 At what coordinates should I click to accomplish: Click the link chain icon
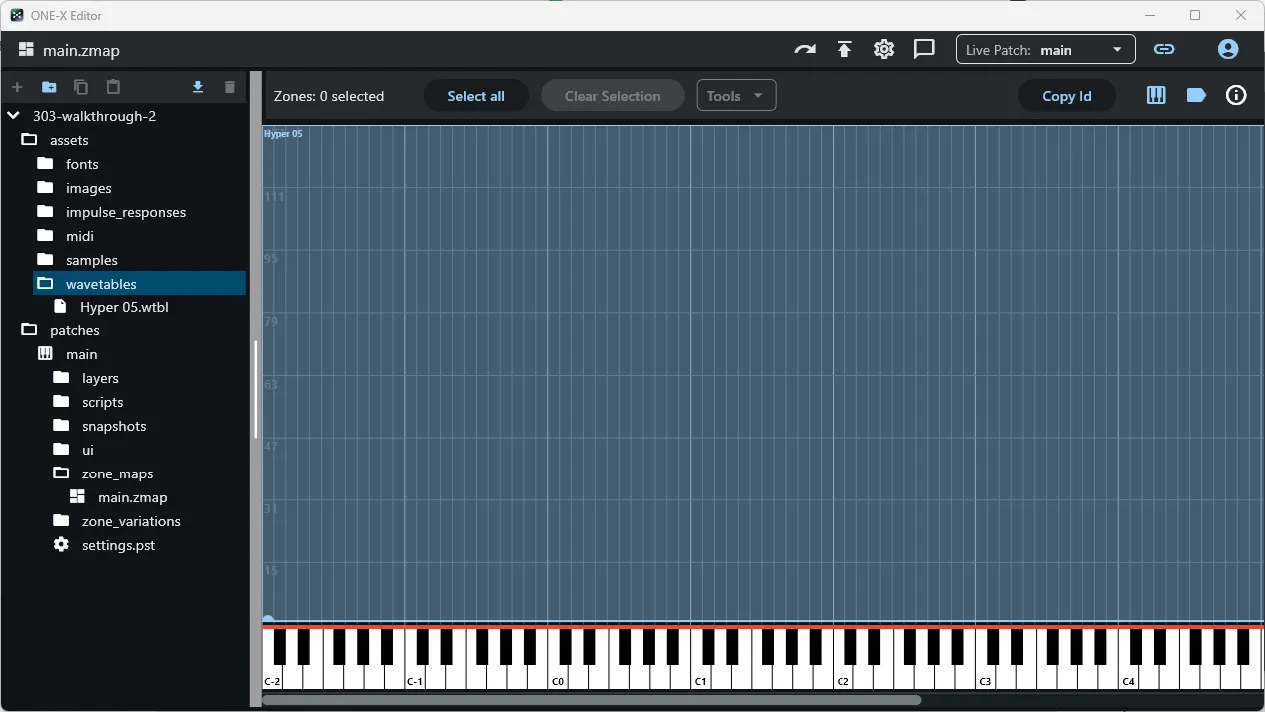1164,49
